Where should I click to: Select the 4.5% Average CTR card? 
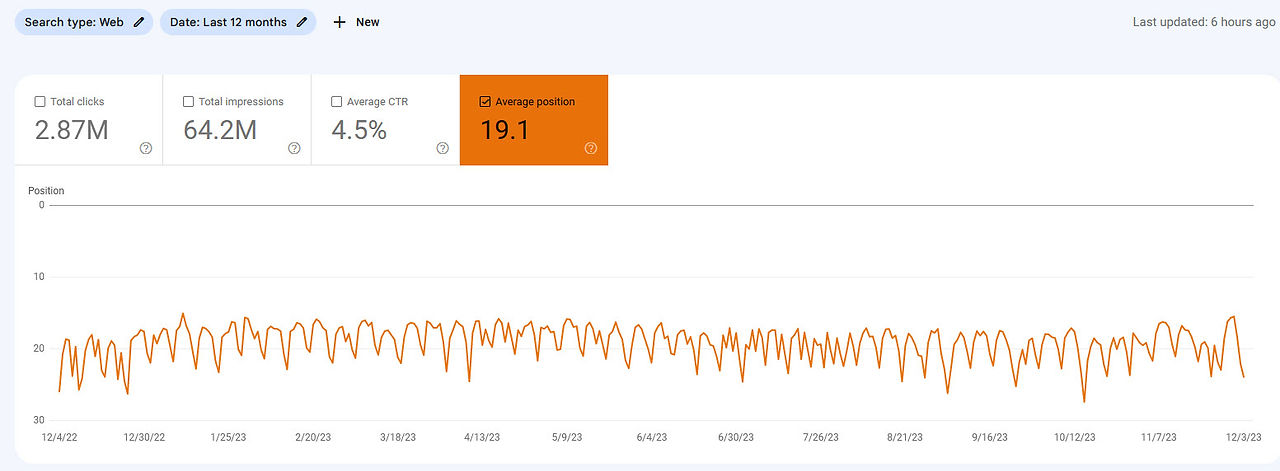(386, 120)
